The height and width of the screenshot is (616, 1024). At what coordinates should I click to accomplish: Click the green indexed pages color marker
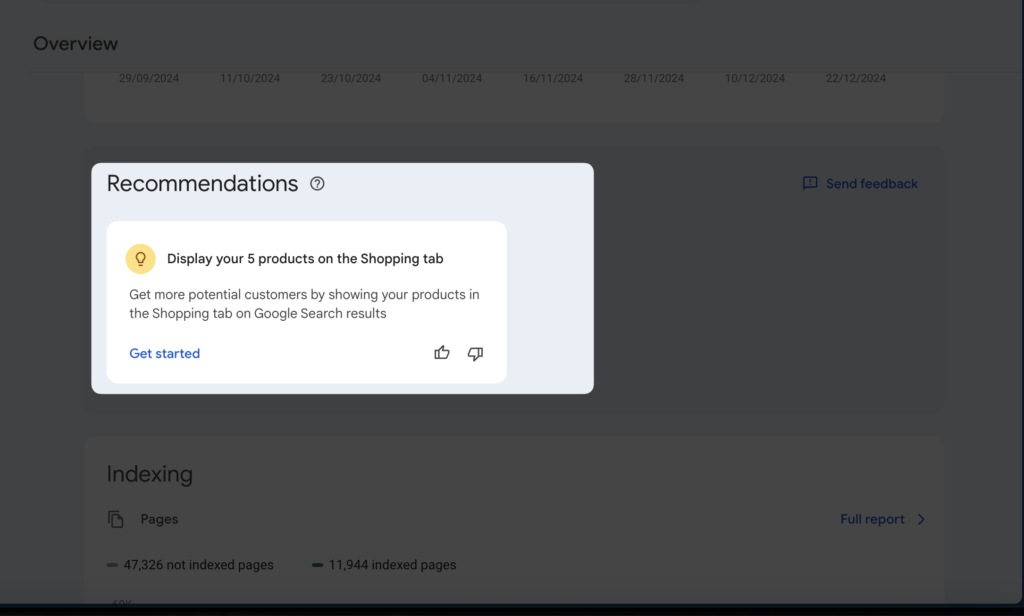tap(317, 565)
